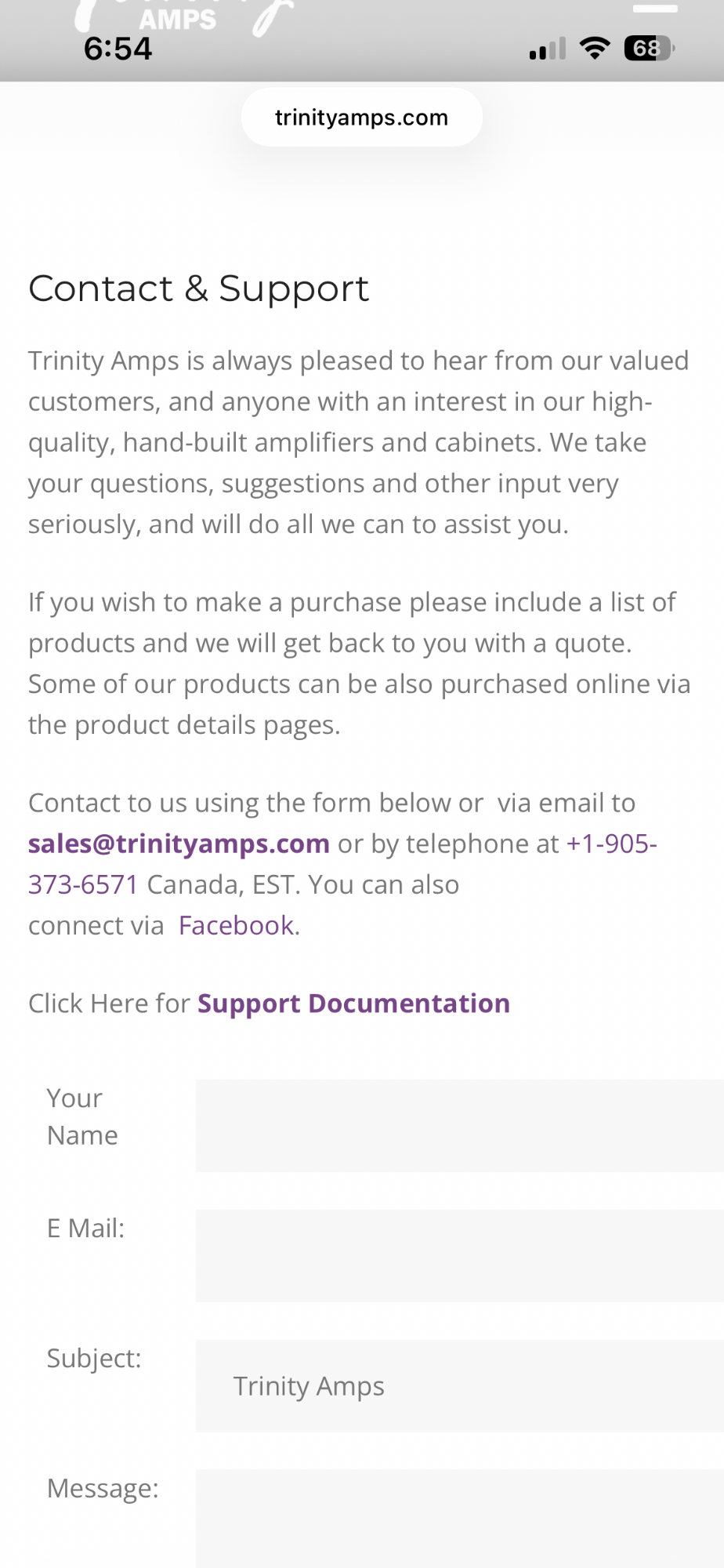The image size is (724, 1568).
Task: Tap the battery level indicator
Action: (x=649, y=49)
